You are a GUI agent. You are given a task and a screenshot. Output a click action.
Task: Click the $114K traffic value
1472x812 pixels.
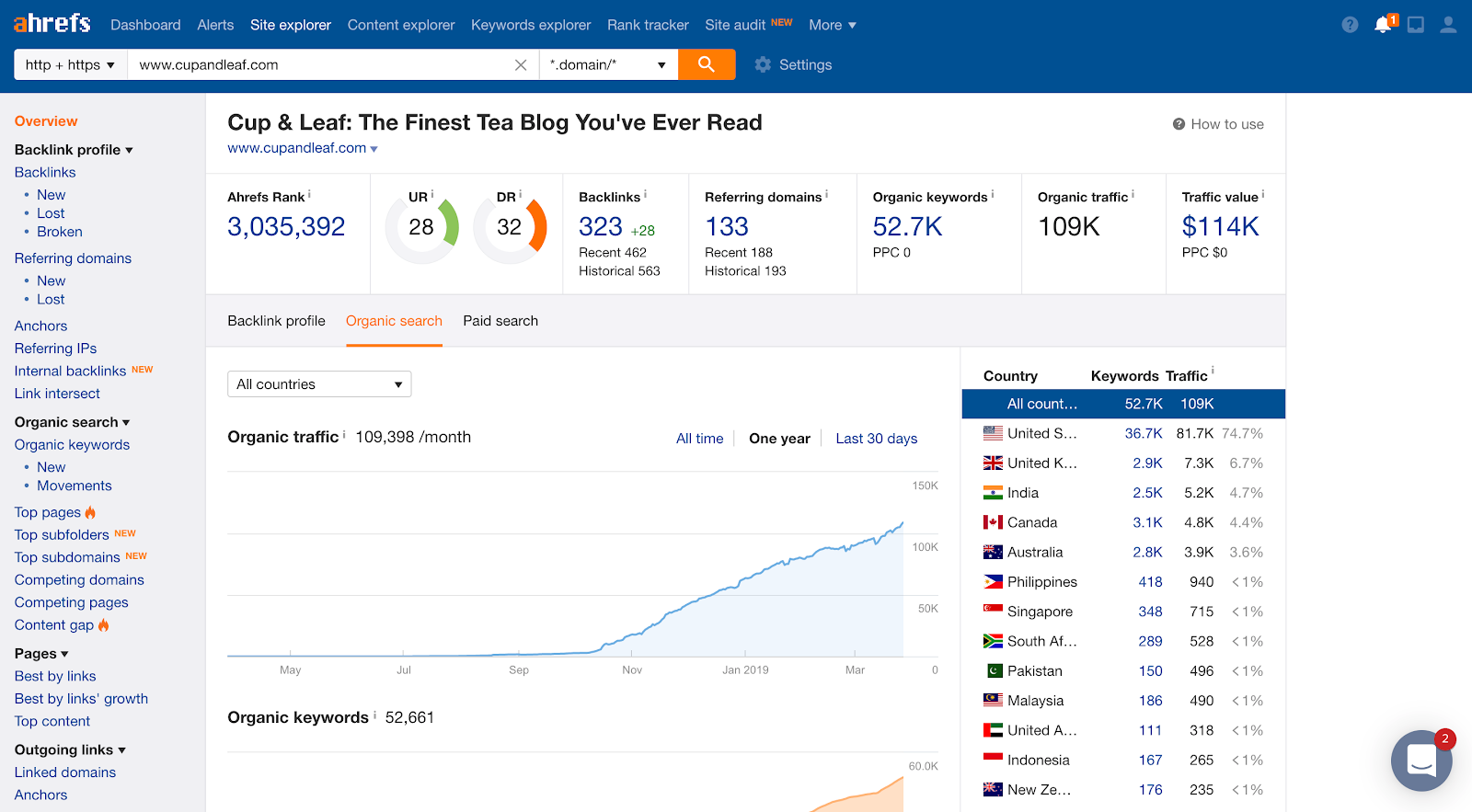1220,227
